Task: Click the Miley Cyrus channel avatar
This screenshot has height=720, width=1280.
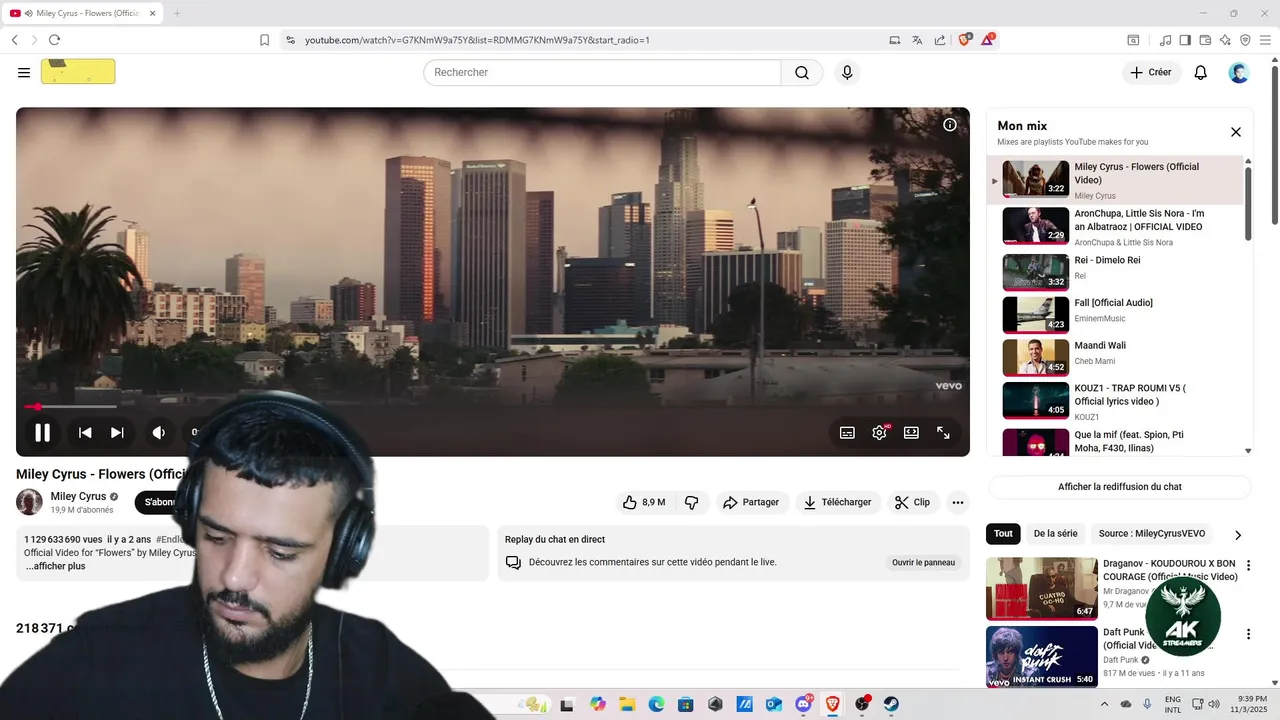Action: pos(29,502)
